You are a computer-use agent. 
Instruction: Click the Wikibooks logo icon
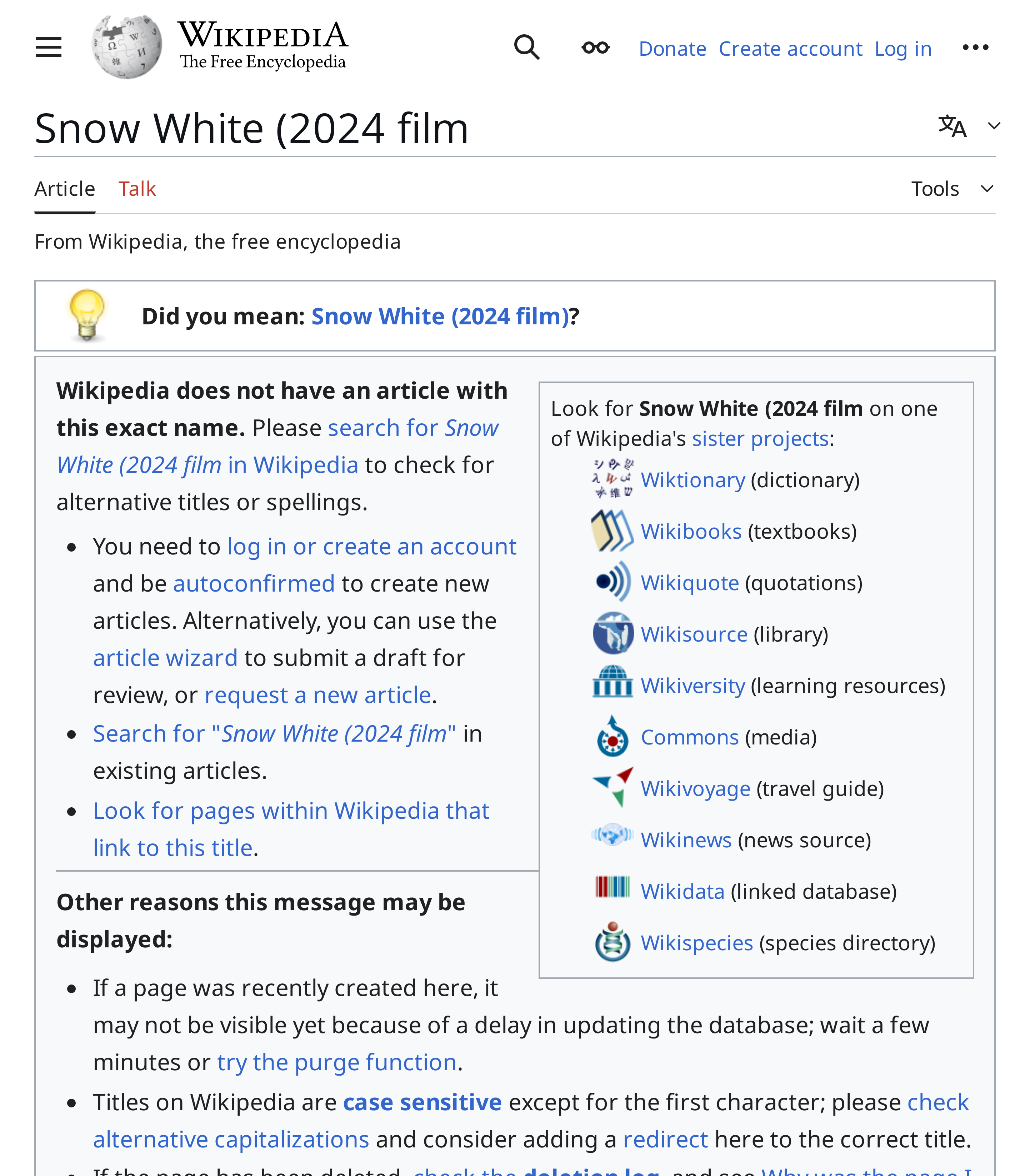click(x=613, y=530)
